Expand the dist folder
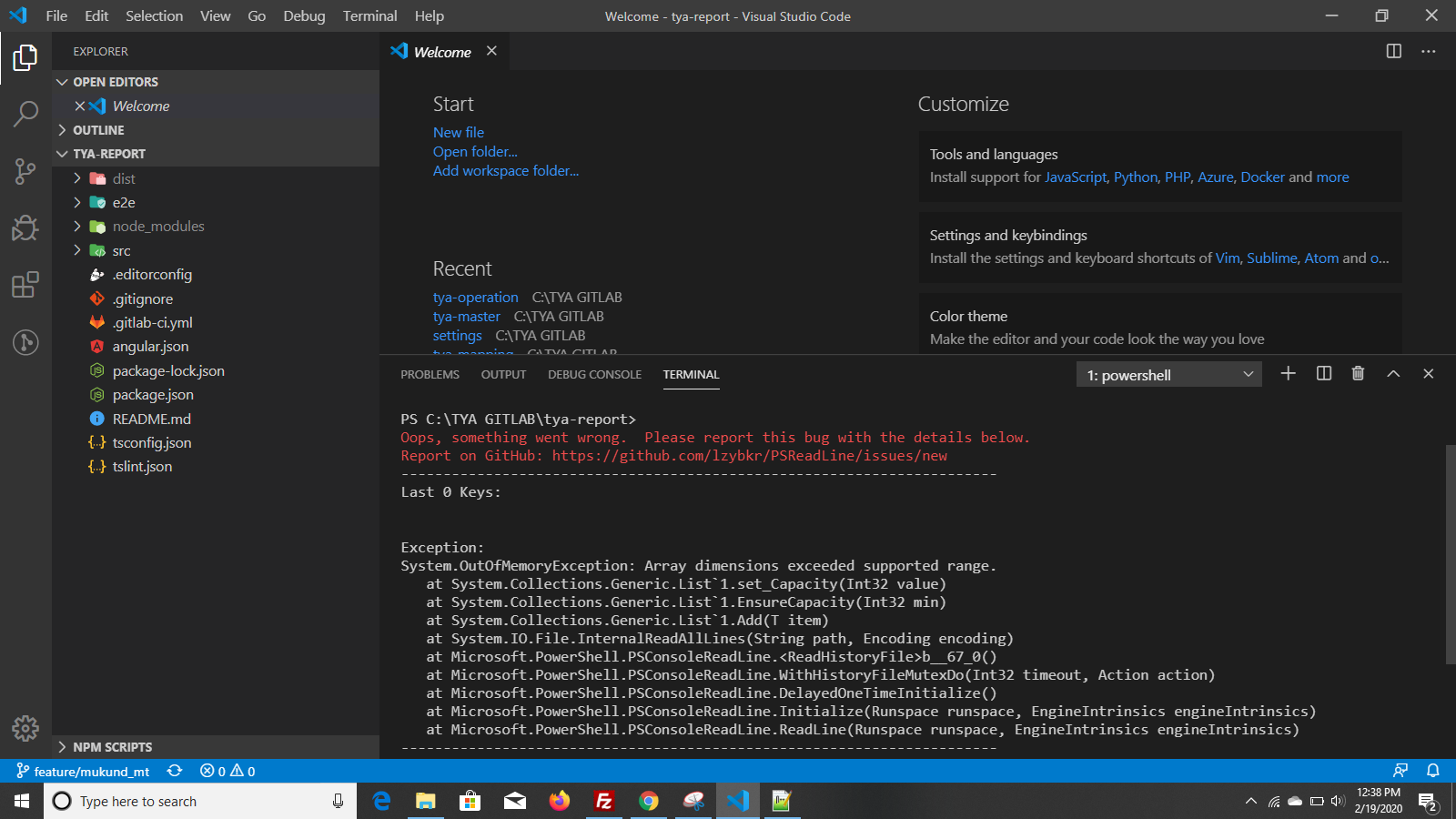Screen dimensions: 1456x819 click(x=216, y=178)
